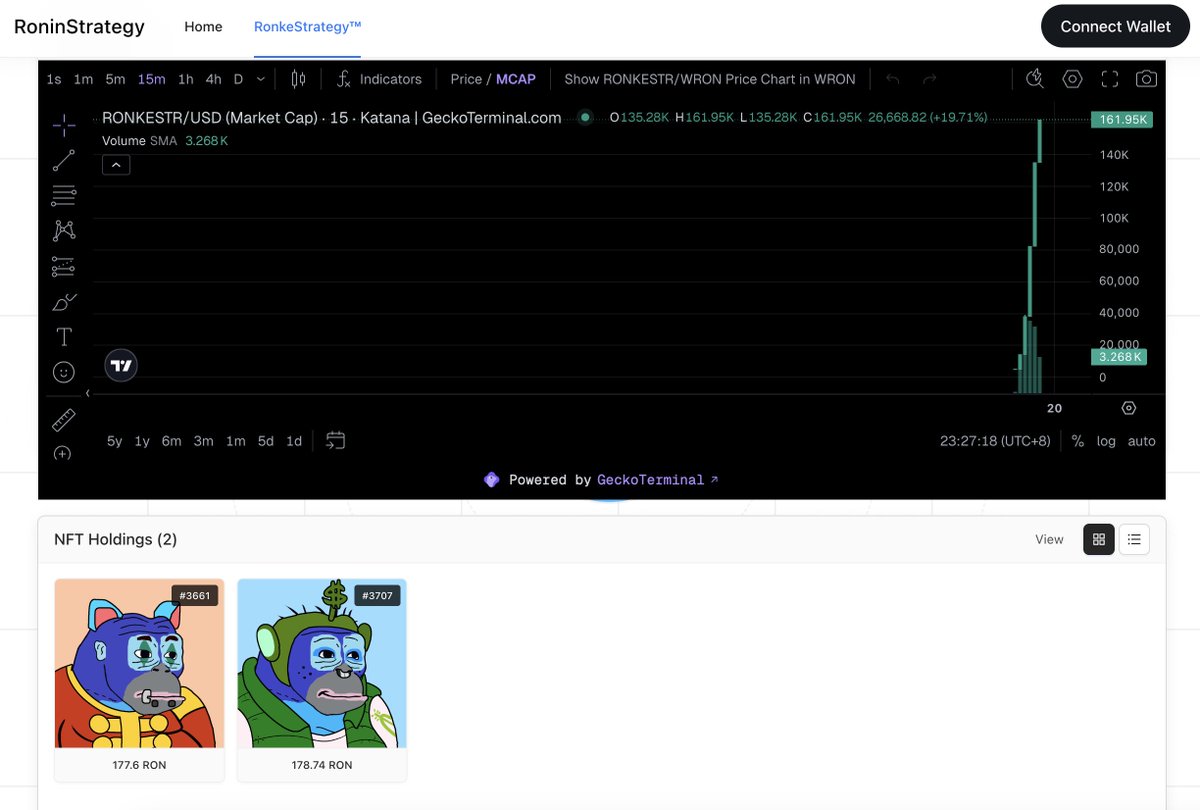The height and width of the screenshot is (810, 1200).
Task: Set bottom chart range to 1m
Action: pos(235,441)
